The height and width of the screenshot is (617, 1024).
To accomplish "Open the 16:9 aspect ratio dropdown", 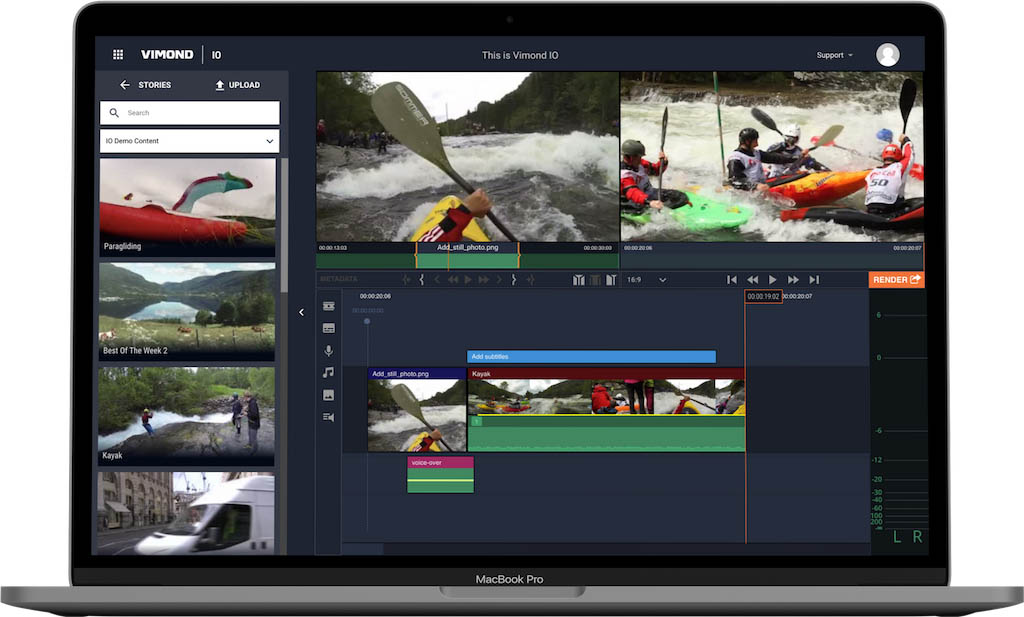I will coord(647,279).
